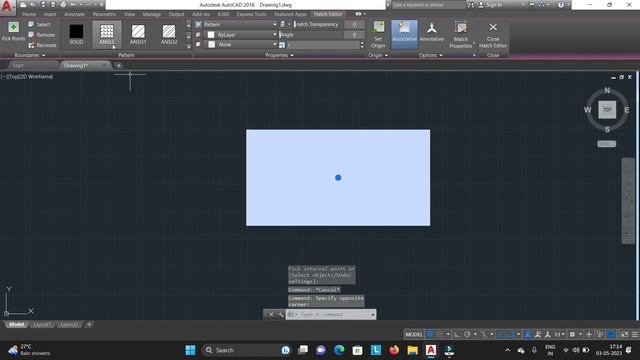Click the Hatch Transparency slider
The width and height of the screenshot is (640, 360).
(318, 24)
